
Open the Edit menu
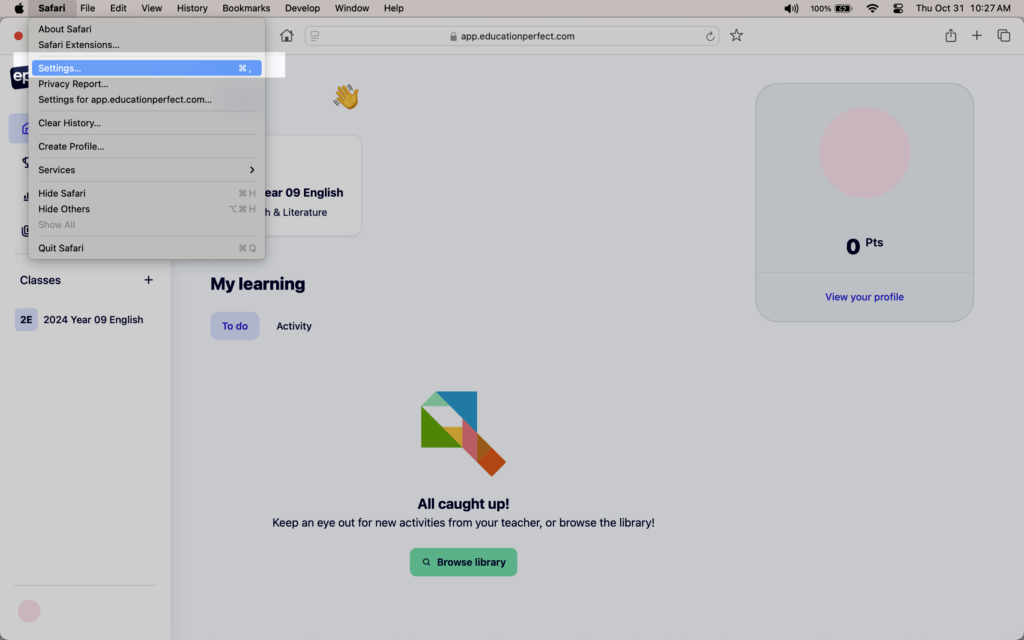point(118,8)
